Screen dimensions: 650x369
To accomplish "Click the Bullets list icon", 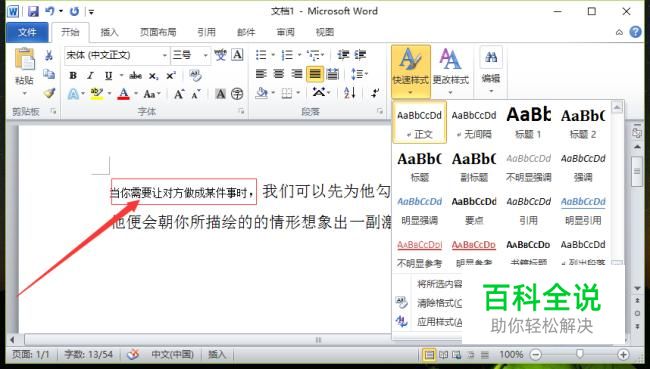I will pos(261,55).
